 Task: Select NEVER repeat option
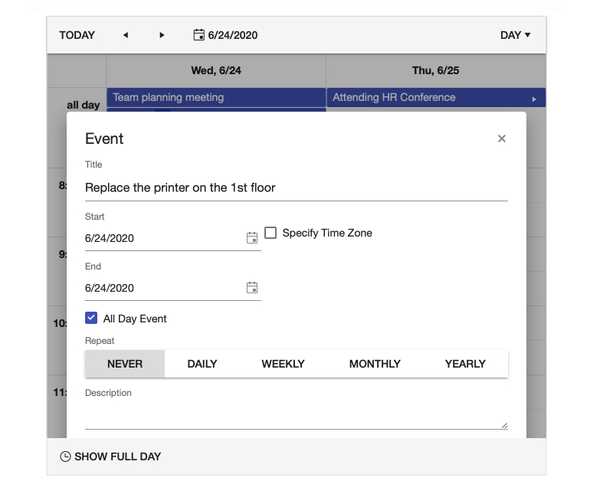(125, 364)
